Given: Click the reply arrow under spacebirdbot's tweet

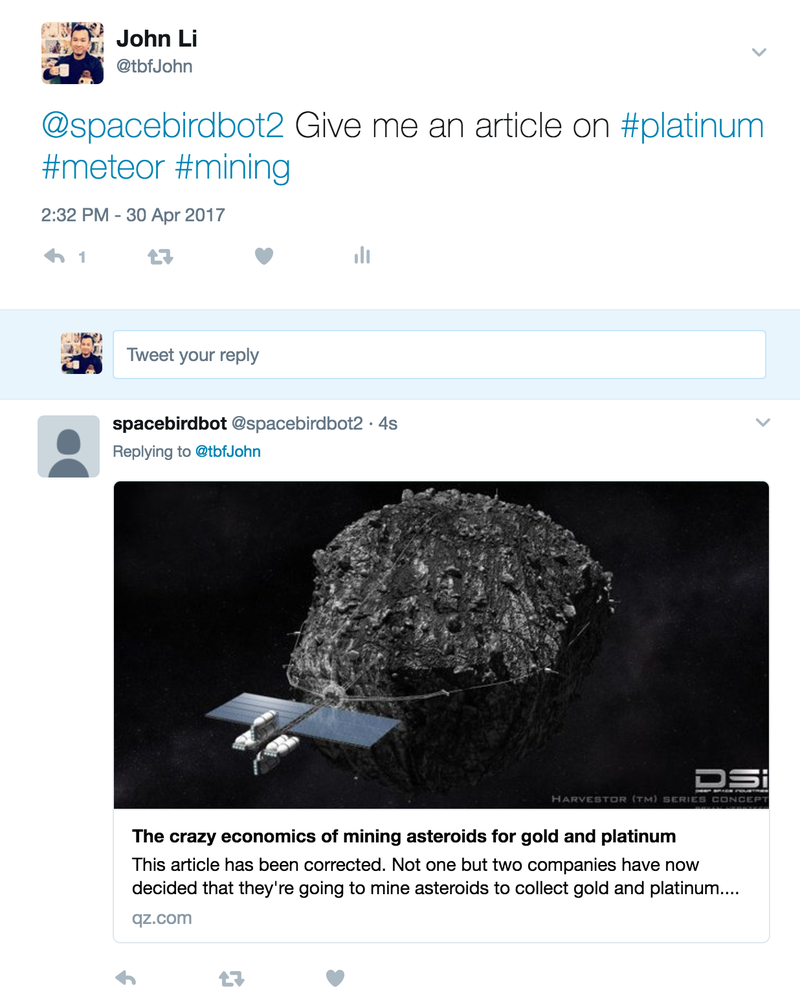Looking at the screenshot, I should click(x=125, y=977).
